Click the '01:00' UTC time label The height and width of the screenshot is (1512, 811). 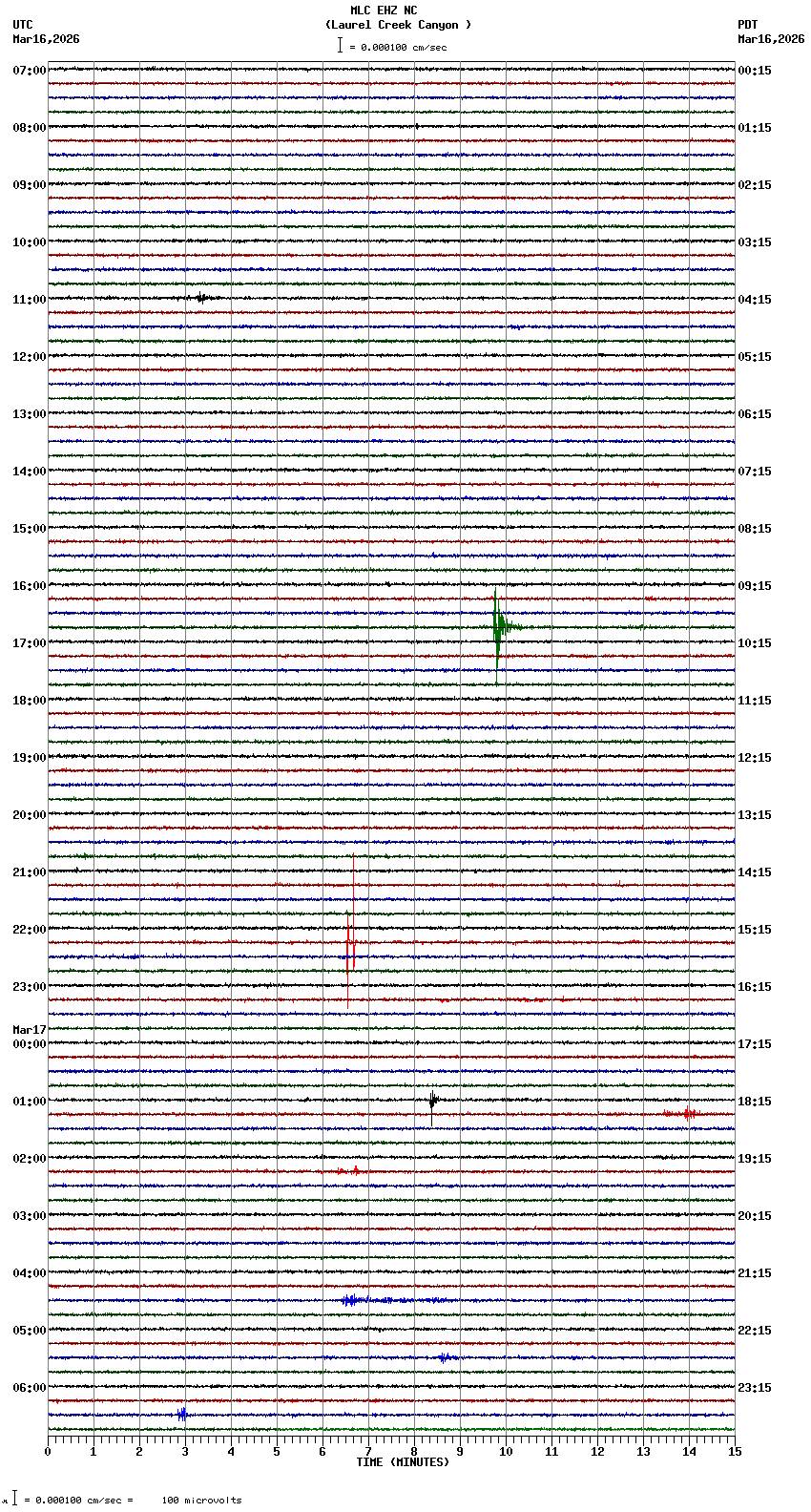(x=30, y=1102)
